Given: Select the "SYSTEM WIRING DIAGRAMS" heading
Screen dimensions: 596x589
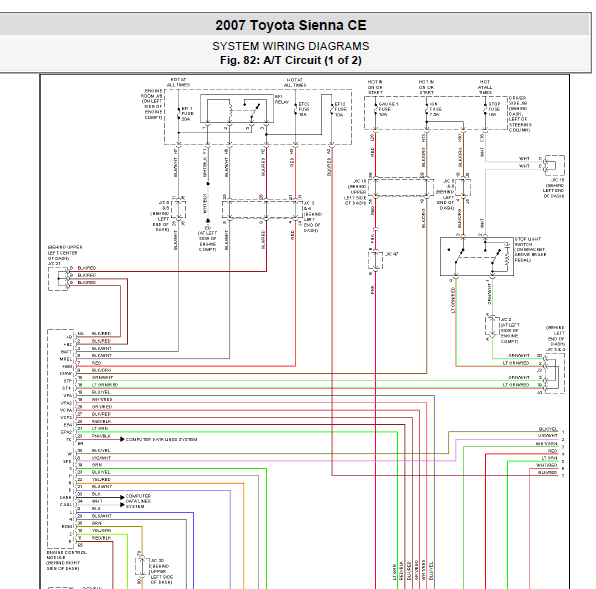Looking at the screenshot, I should point(291,46).
